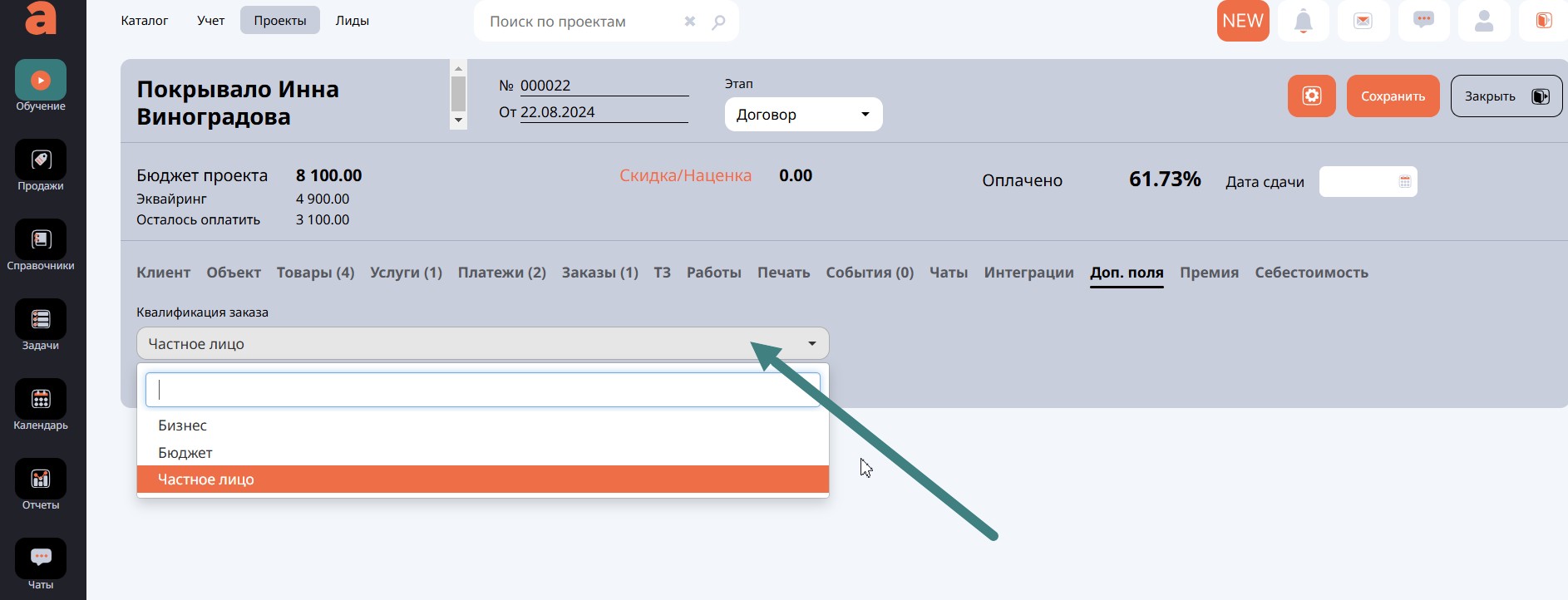Open Отчеты from the sidebar
Image resolution: width=1568 pixels, height=600 pixels.
[40, 480]
